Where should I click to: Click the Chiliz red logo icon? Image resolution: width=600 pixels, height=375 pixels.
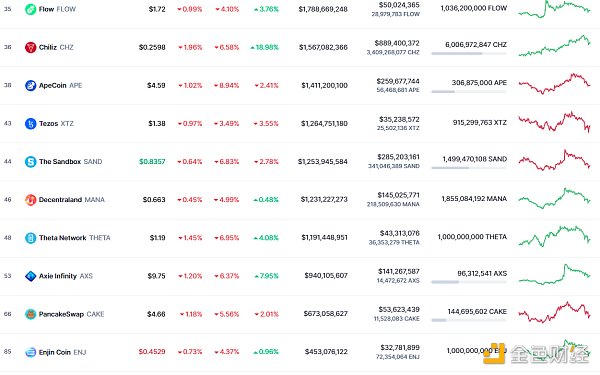click(30, 47)
